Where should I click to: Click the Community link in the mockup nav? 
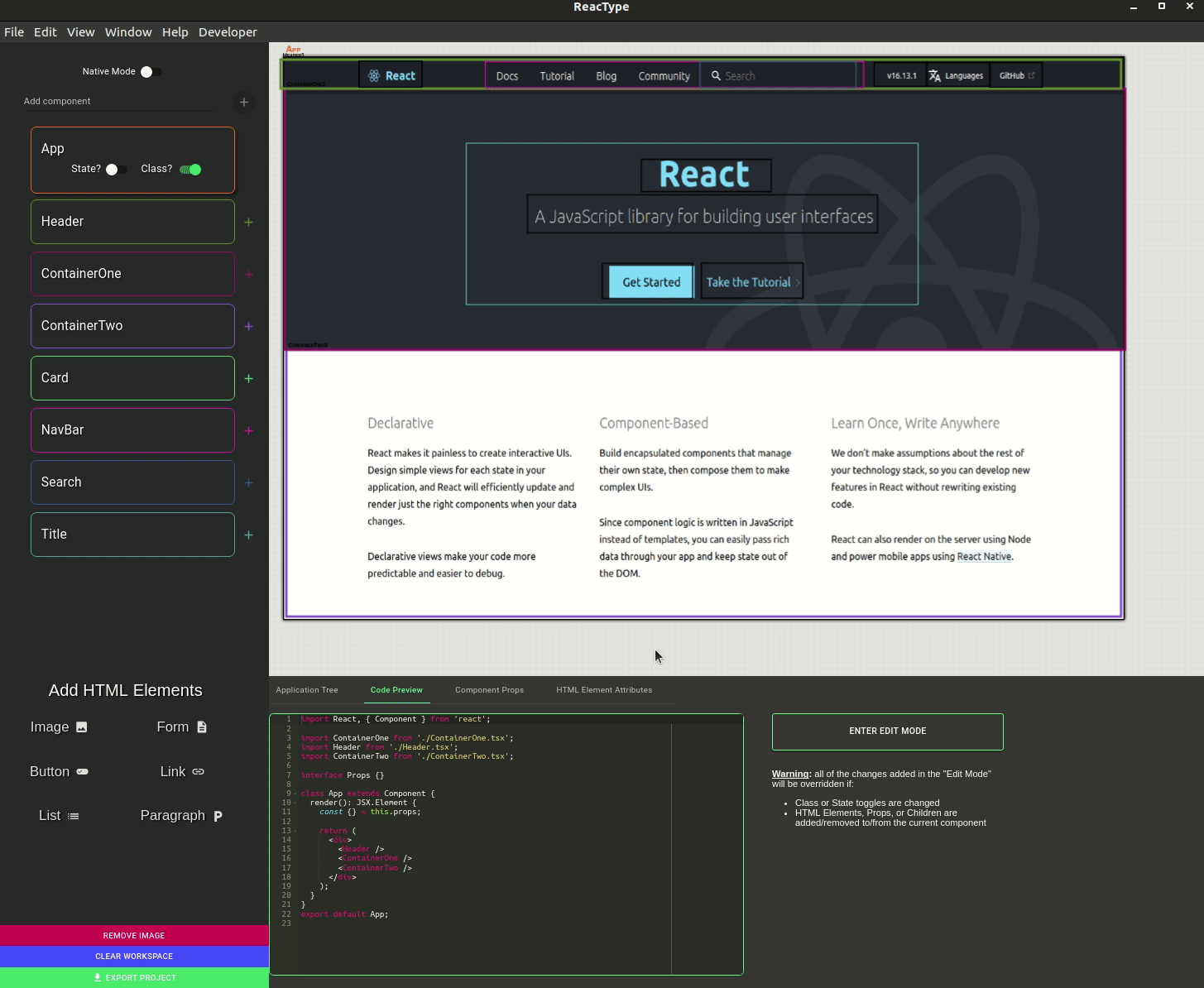[x=664, y=76]
